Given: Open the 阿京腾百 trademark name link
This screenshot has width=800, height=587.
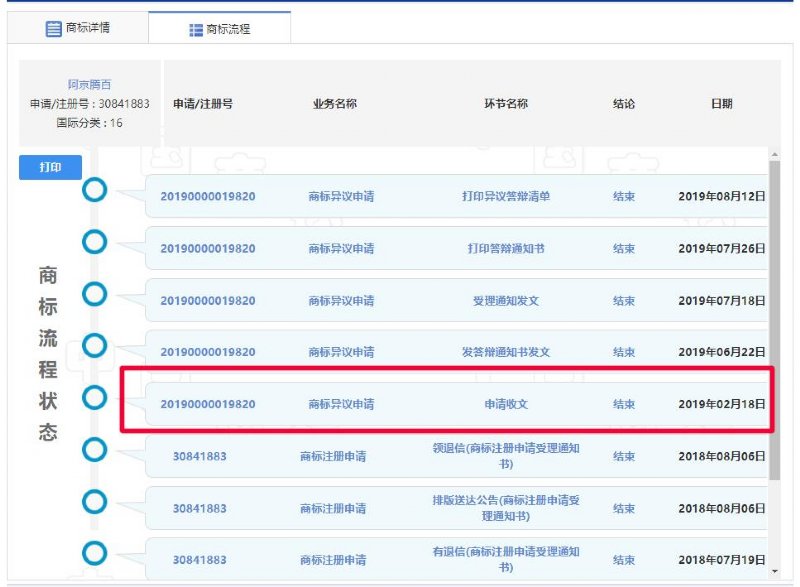Looking at the screenshot, I should [x=90, y=85].
